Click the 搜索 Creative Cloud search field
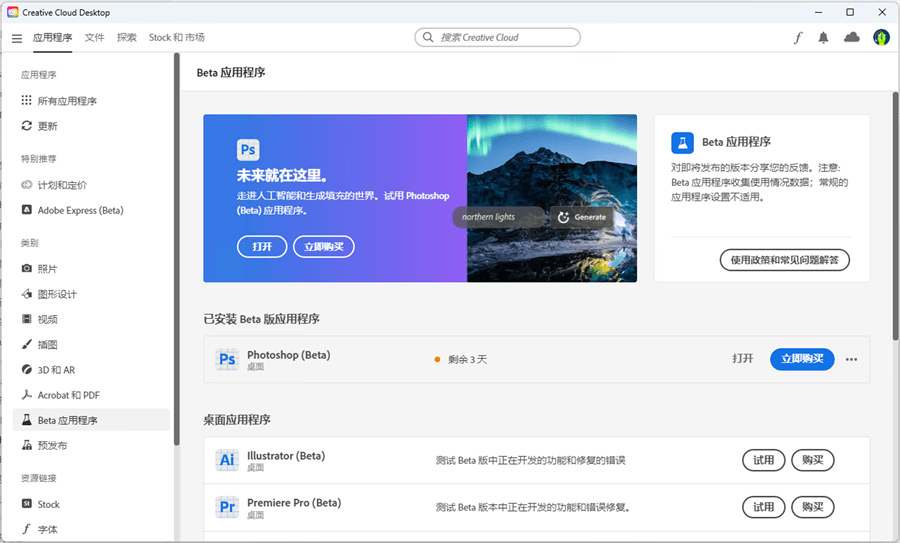The height and width of the screenshot is (543, 900). pyautogui.click(x=497, y=37)
